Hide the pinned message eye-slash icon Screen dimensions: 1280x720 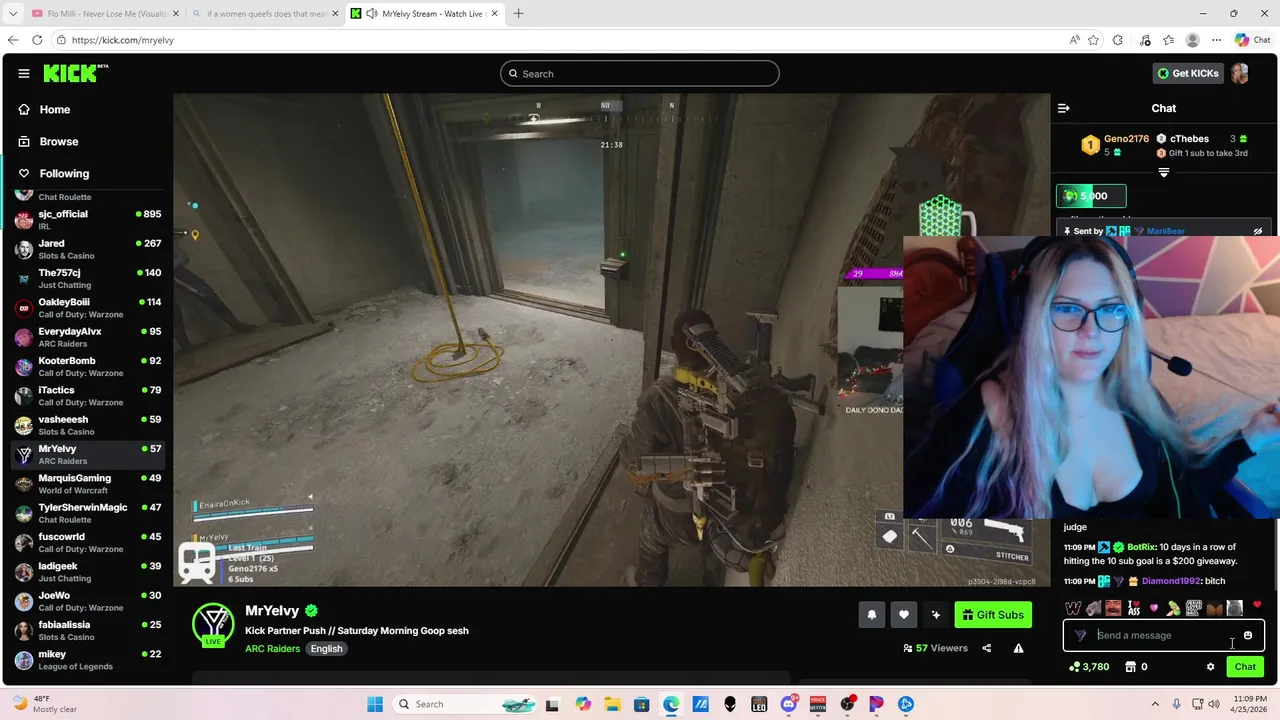click(1258, 231)
